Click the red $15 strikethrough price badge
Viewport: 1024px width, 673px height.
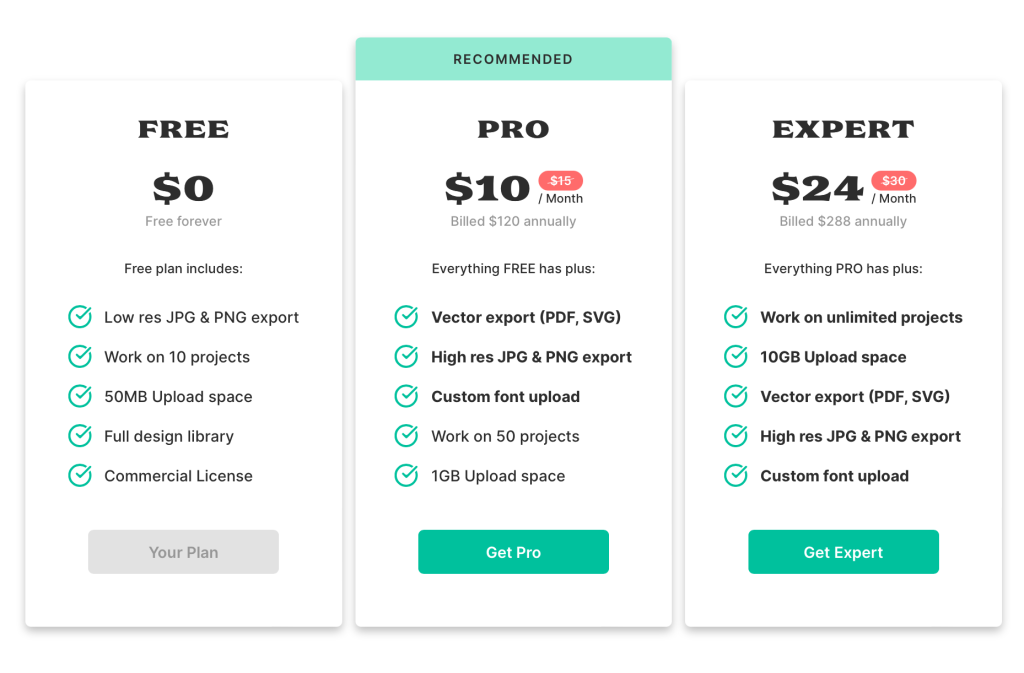(x=561, y=181)
